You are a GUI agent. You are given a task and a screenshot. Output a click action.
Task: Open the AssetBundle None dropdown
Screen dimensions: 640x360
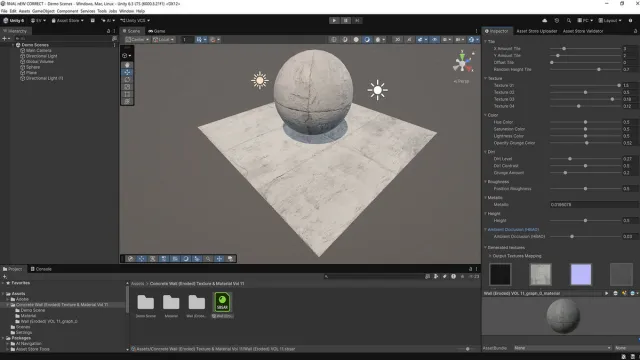tap(562, 348)
